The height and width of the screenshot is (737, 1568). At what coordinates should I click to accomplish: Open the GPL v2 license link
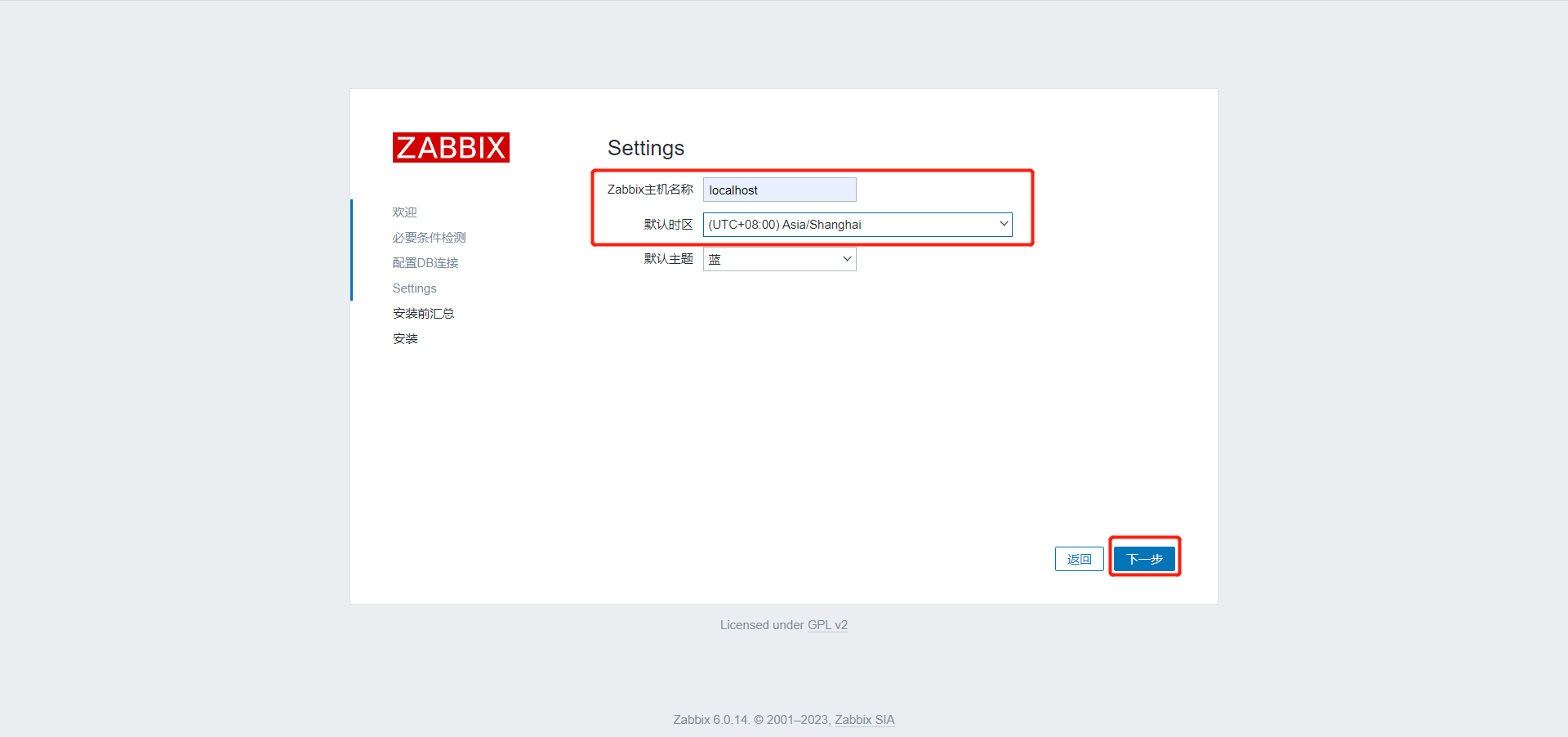(x=827, y=625)
